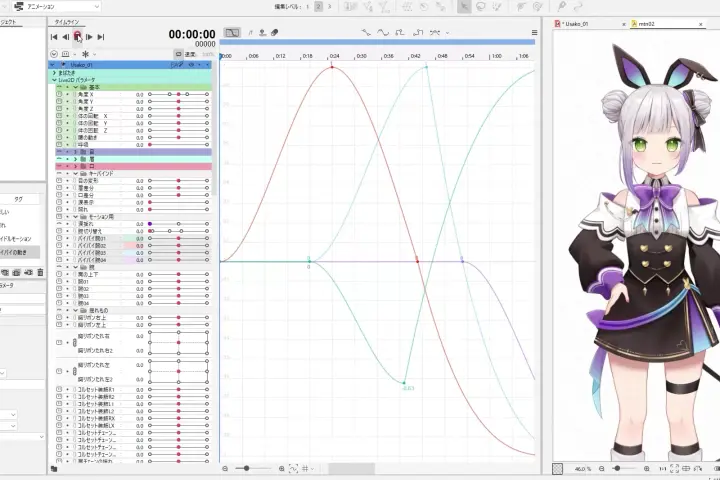This screenshot has width=720, height=480.
Task: Set edit level to 1
Action: coord(308,7)
